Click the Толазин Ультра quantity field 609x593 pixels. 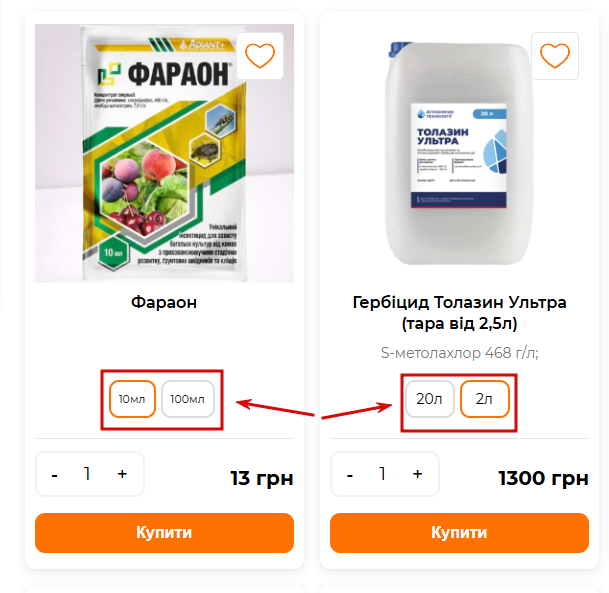383,474
